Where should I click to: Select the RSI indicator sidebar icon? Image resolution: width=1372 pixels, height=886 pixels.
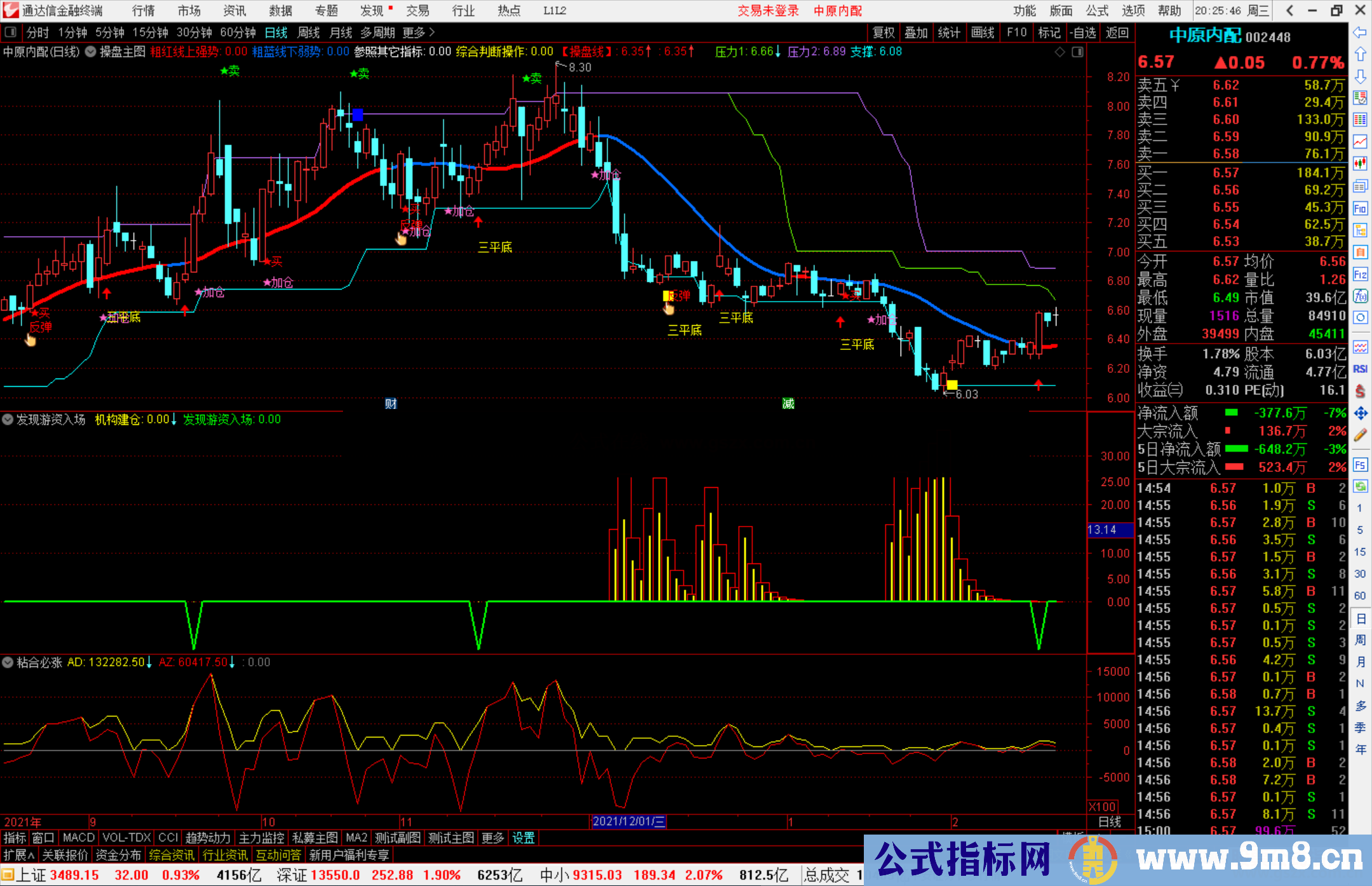[x=1360, y=369]
